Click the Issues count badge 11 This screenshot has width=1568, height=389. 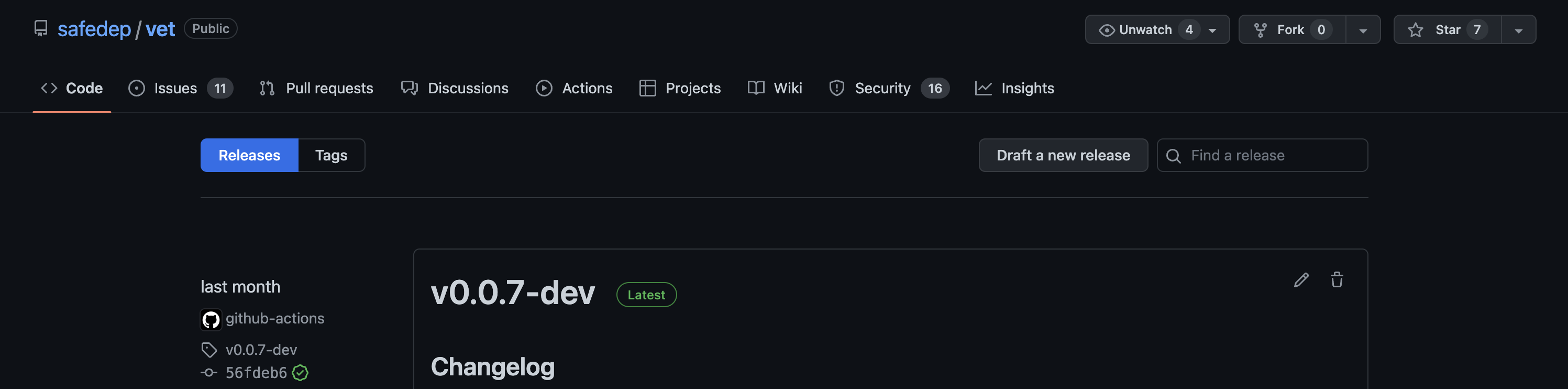[220, 89]
